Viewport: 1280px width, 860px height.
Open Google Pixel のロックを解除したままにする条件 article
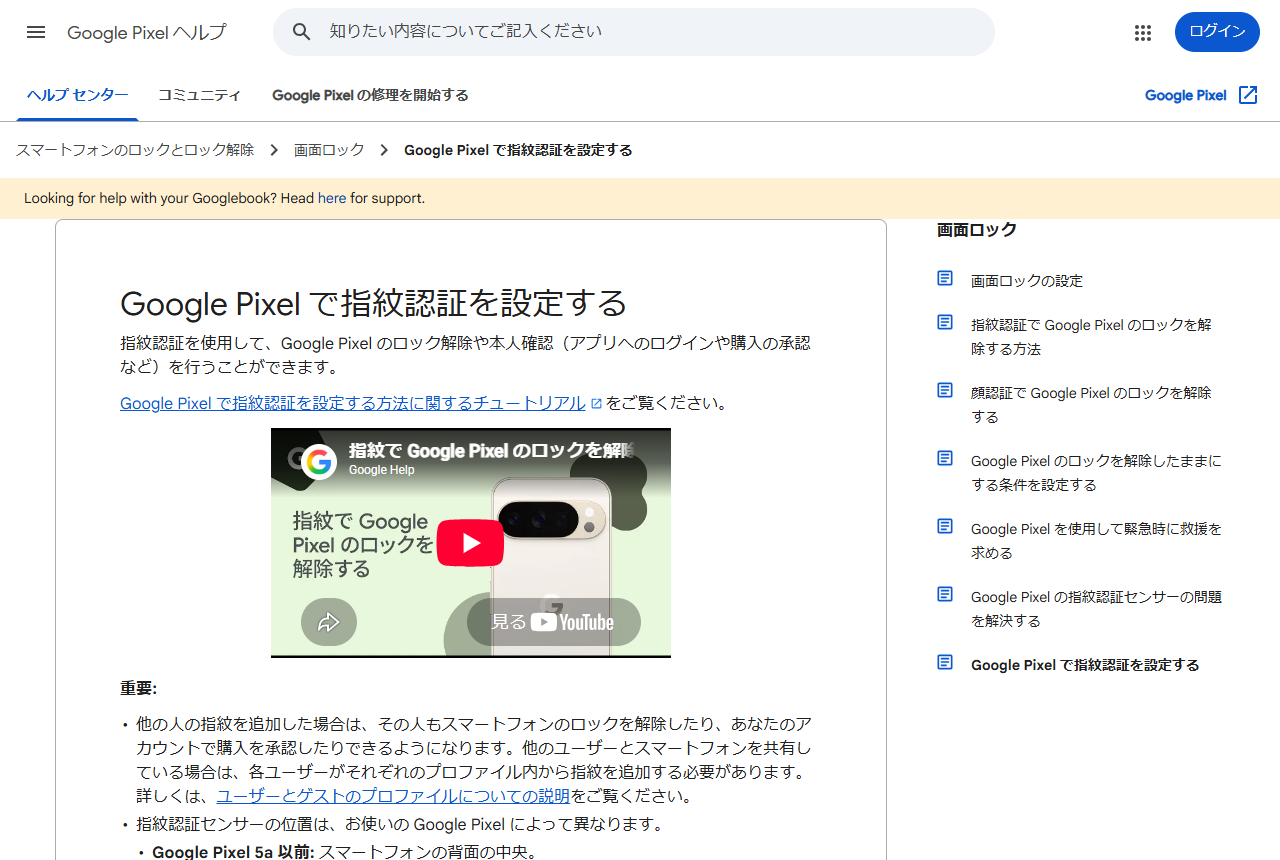coord(1096,473)
